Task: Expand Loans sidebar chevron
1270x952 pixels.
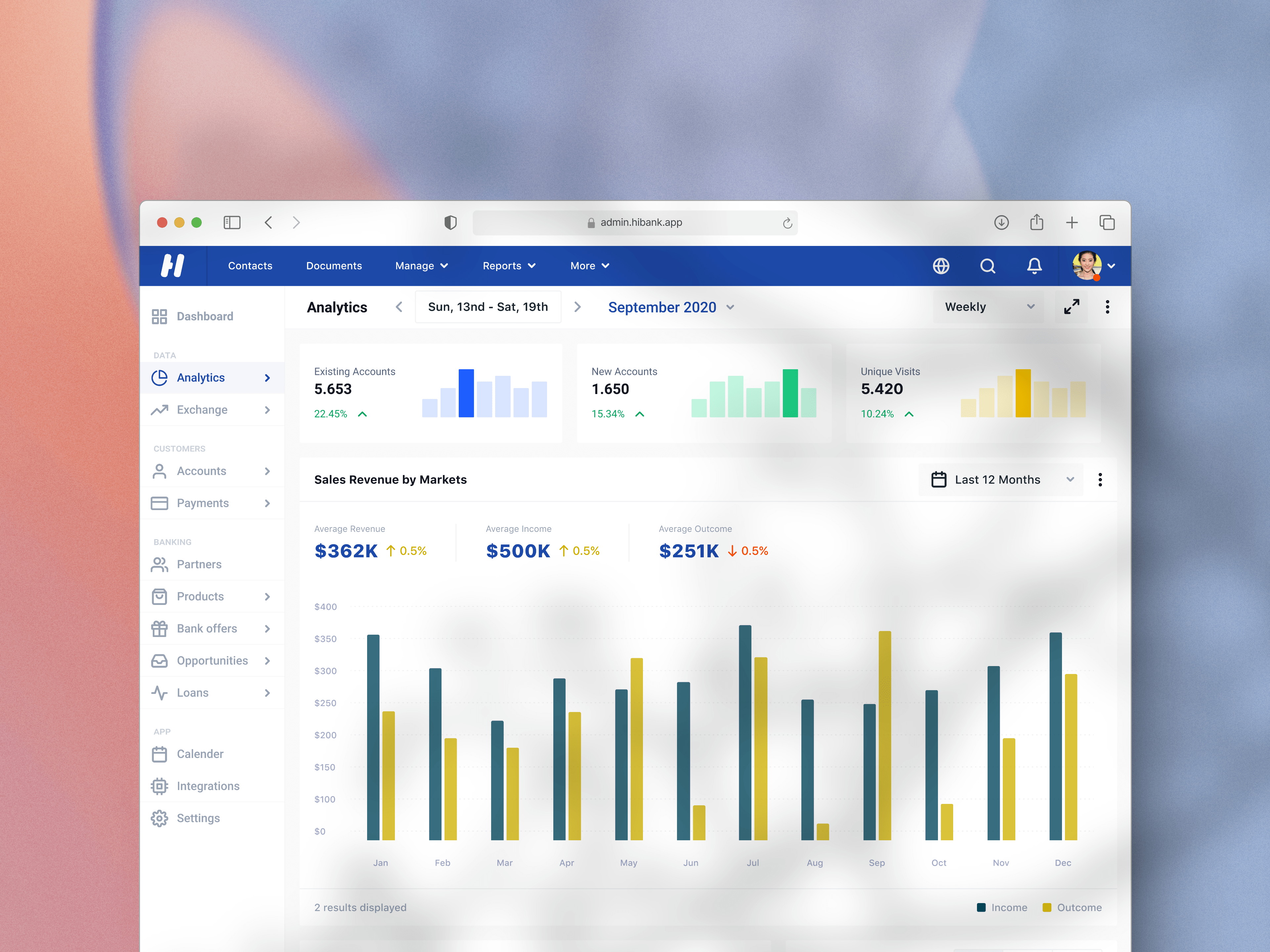Action: [x=268, y=693]
